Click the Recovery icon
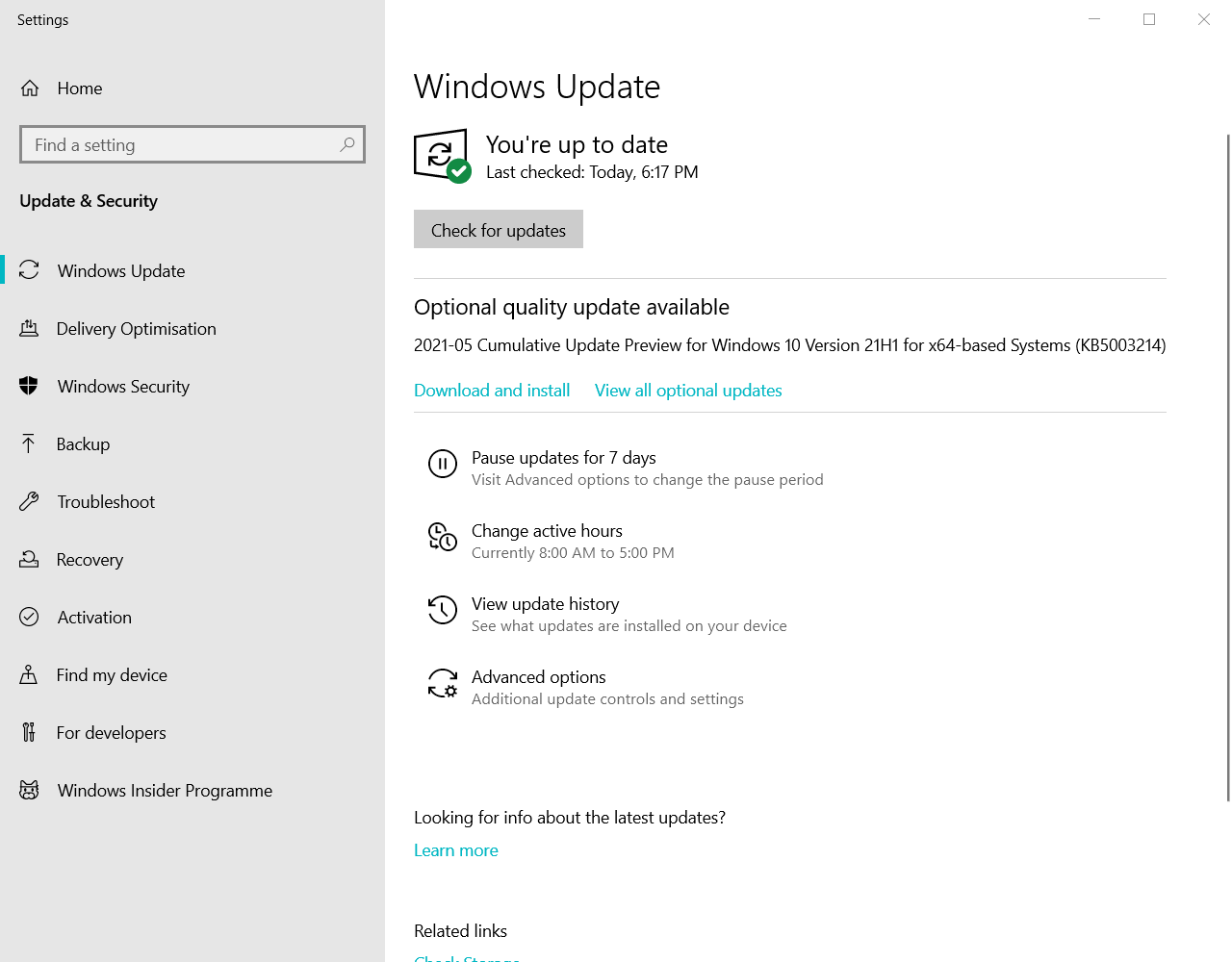Screen dimensions: 1232x962 click(x=29, y=559)
